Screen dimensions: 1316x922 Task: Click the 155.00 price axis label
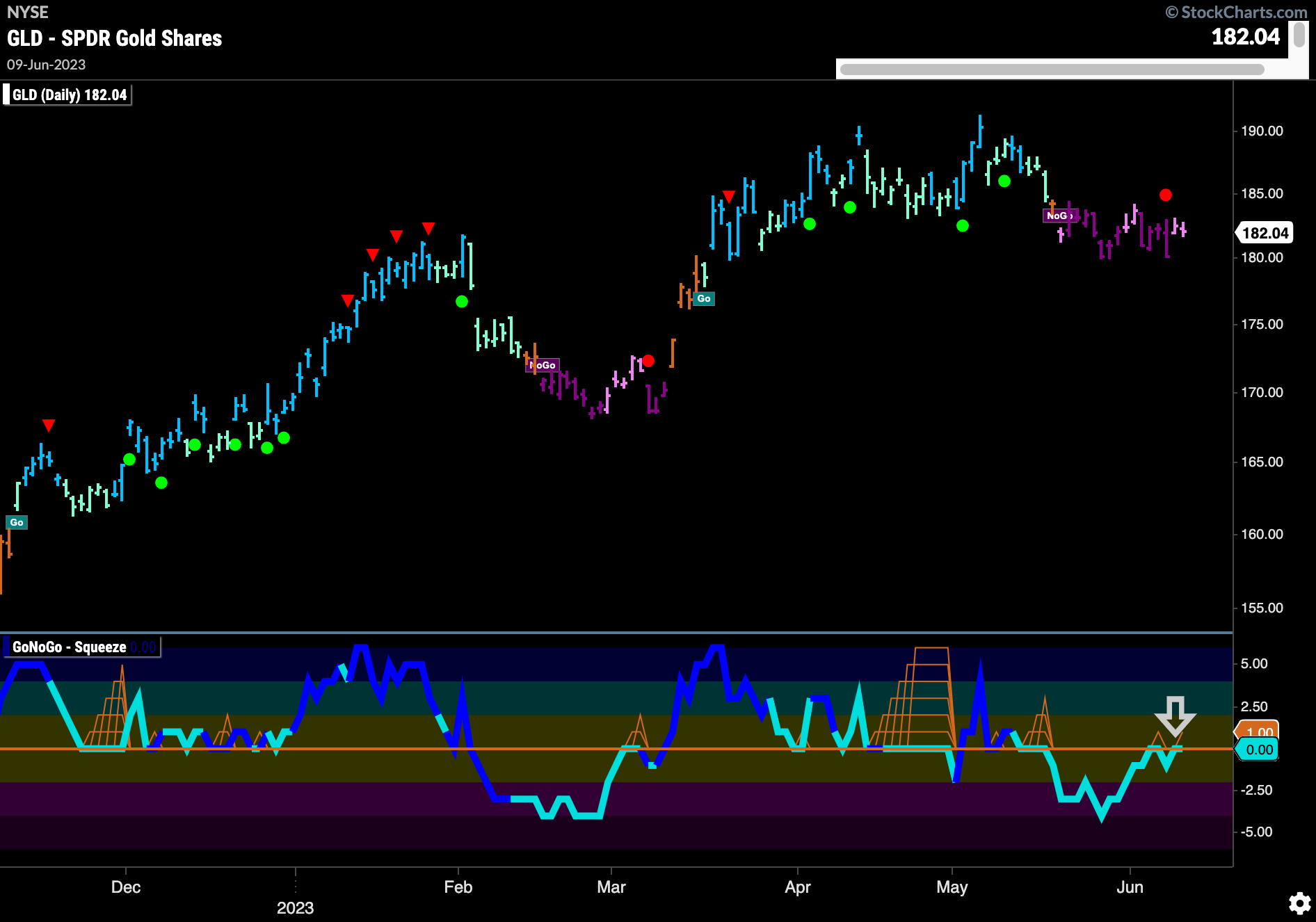point(1262,608)
